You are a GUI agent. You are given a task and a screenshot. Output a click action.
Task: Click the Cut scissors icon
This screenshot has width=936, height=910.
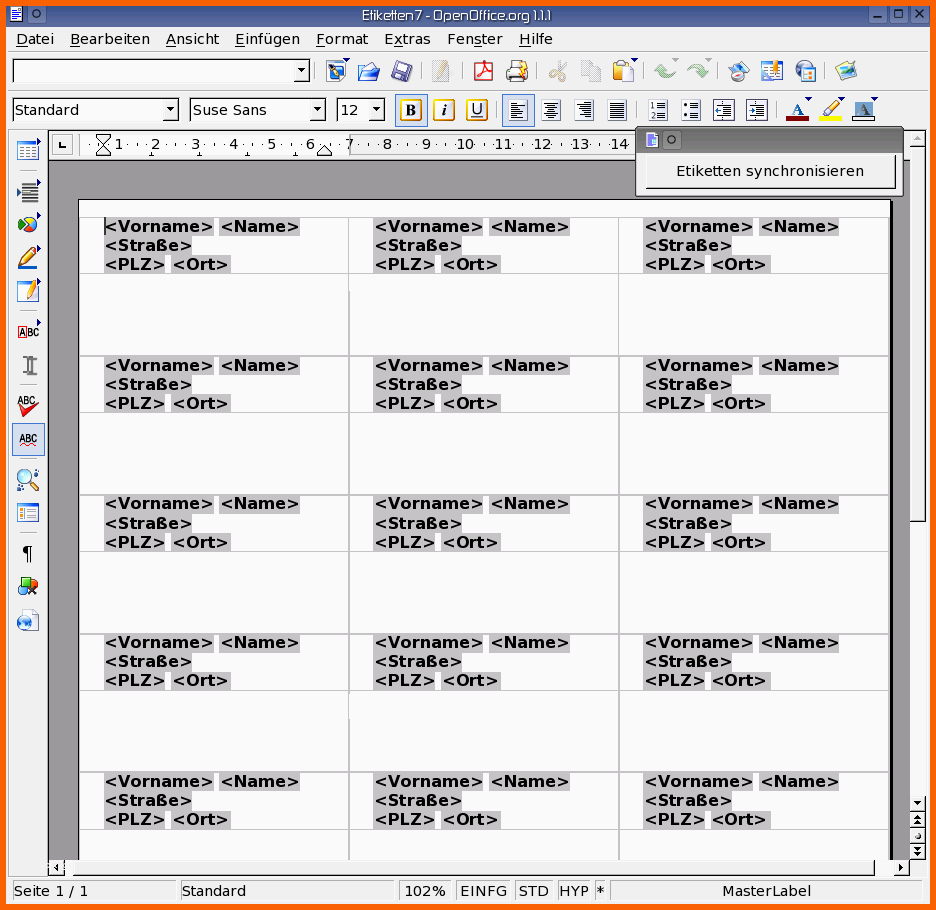(558, 71)
